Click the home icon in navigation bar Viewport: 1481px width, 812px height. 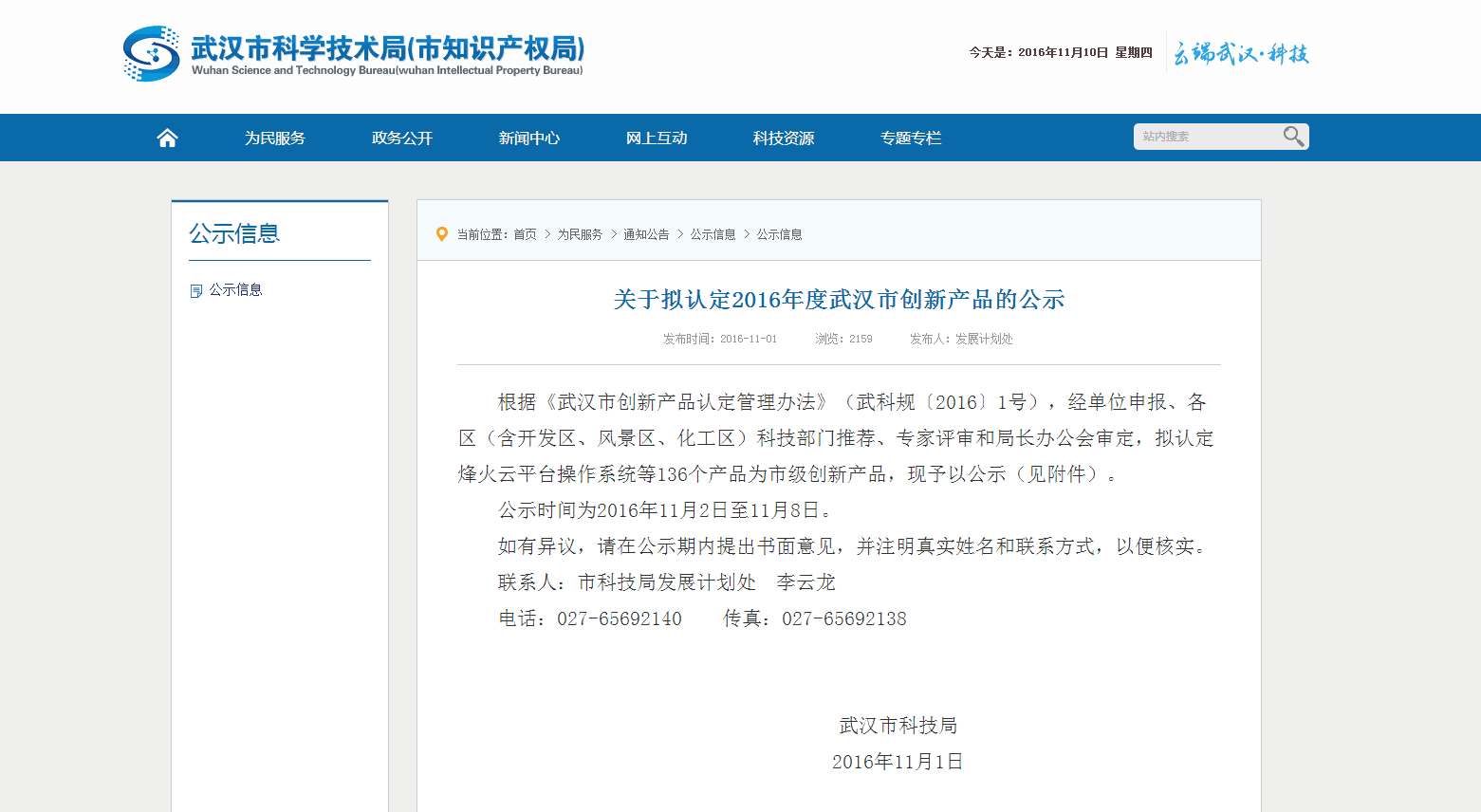pyautogui.click(x=167, y=138)
